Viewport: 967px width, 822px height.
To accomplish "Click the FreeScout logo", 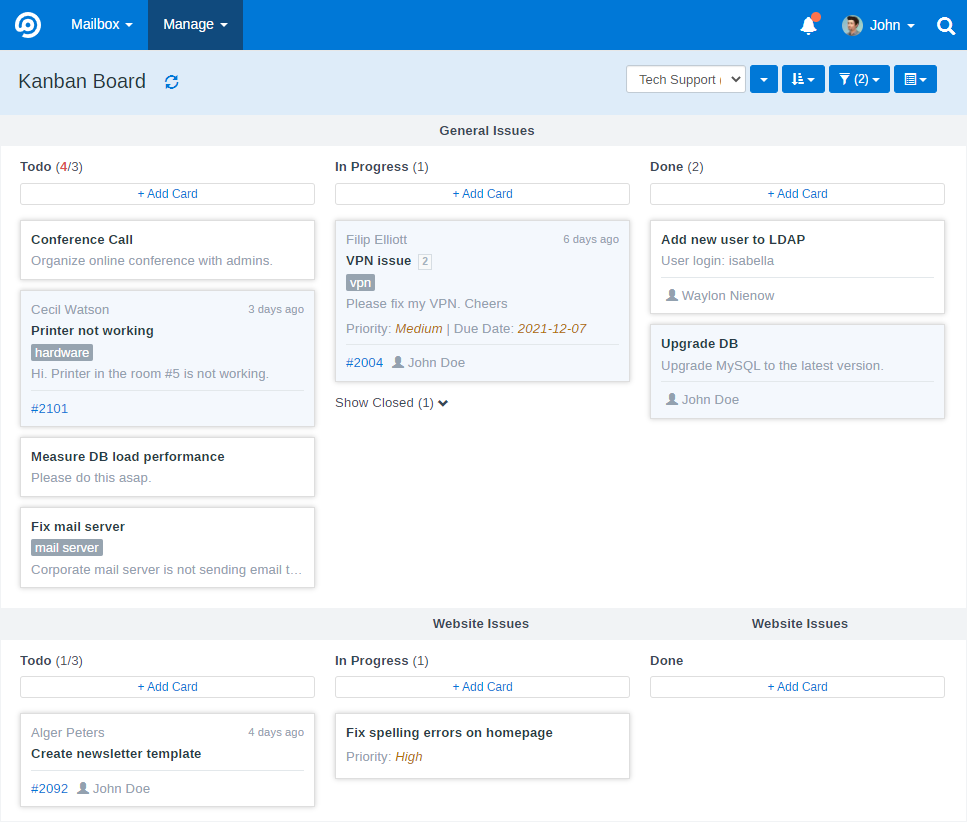I will [x=26, y=24].
